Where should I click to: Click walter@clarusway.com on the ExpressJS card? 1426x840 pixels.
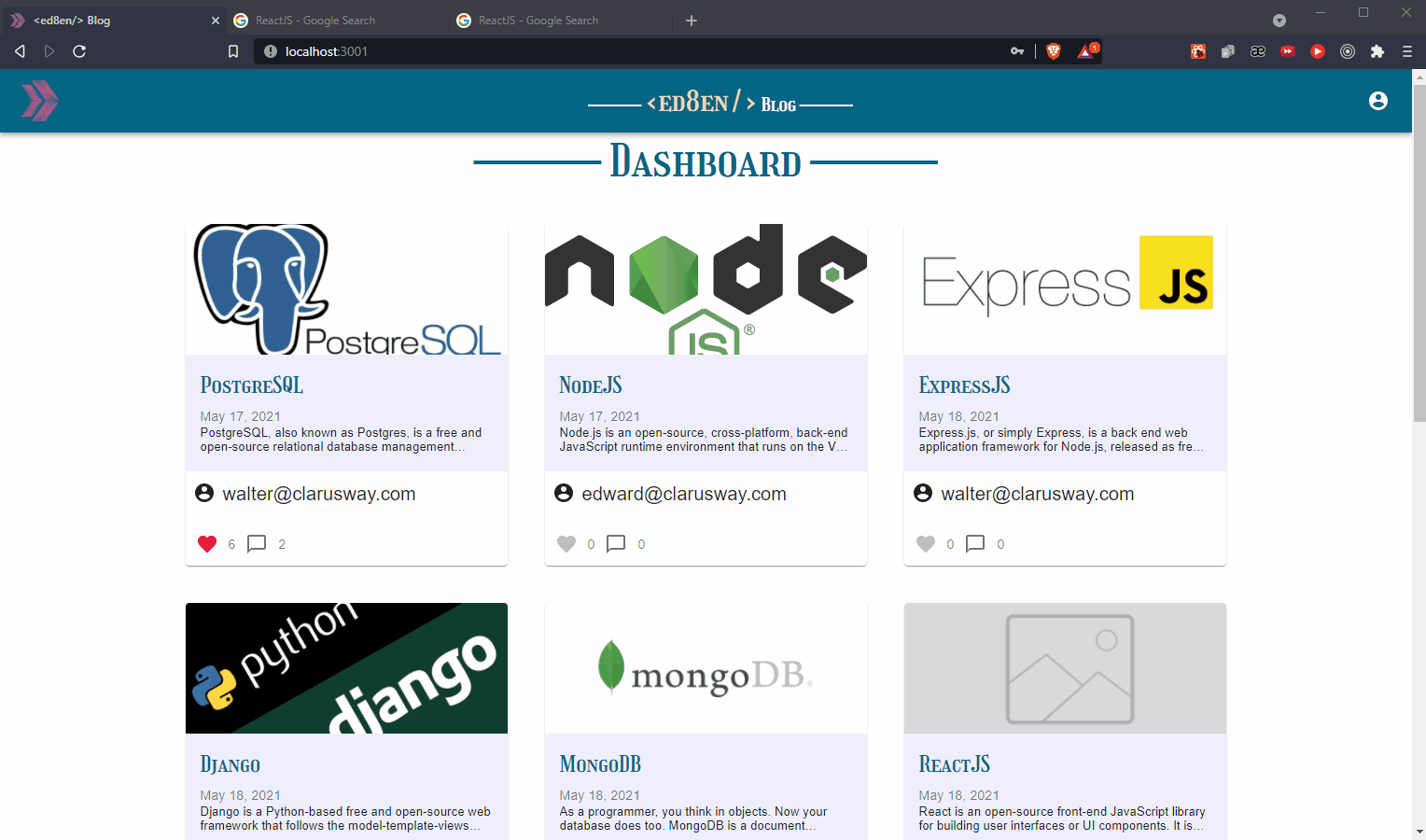pyautogui.click(x=1038, y=494)
